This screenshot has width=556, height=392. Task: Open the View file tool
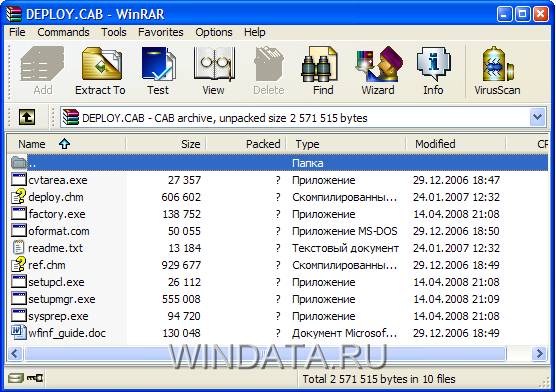point(213,71)
